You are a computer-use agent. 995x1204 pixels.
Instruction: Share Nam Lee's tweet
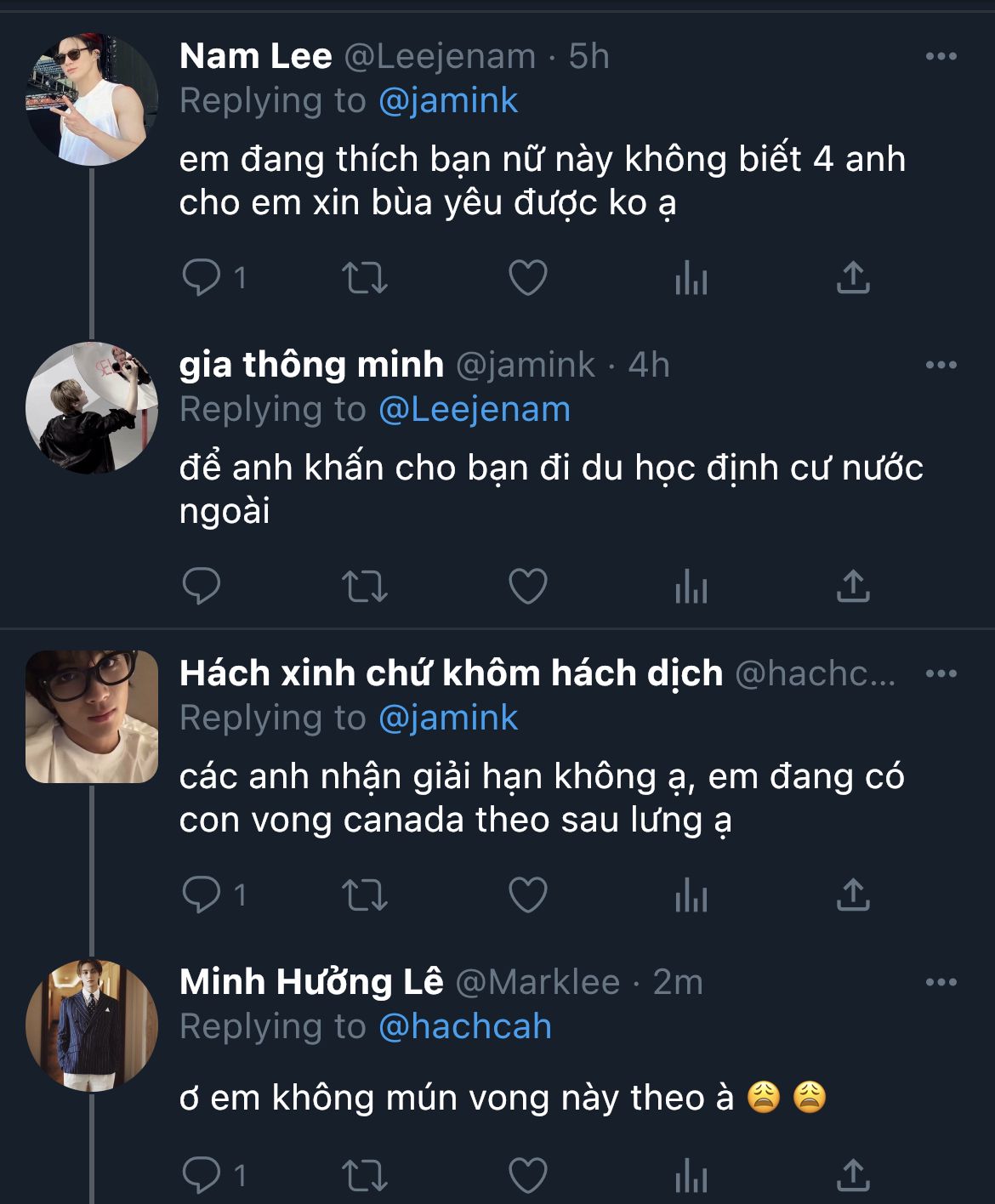coord(853,278)
